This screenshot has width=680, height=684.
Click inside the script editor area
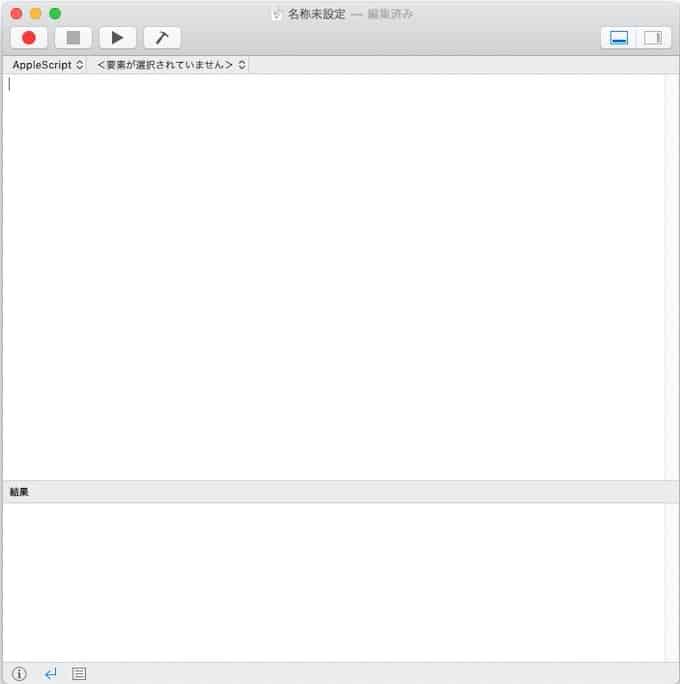coord(334,277)
